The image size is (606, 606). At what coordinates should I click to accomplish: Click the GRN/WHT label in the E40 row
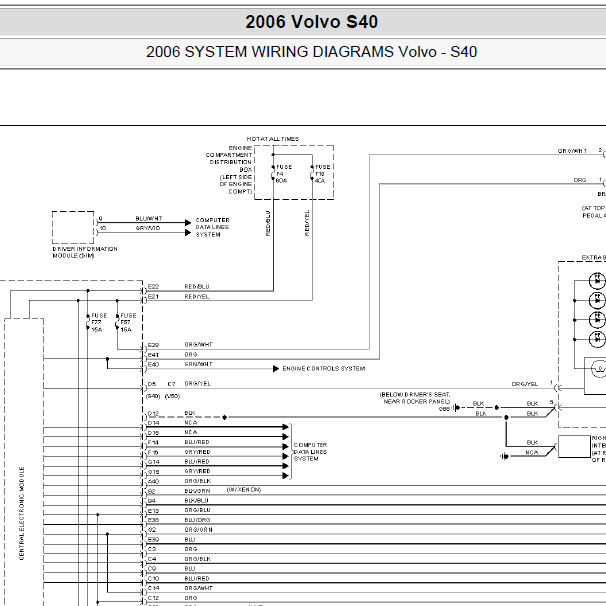[x=199, y=364]
